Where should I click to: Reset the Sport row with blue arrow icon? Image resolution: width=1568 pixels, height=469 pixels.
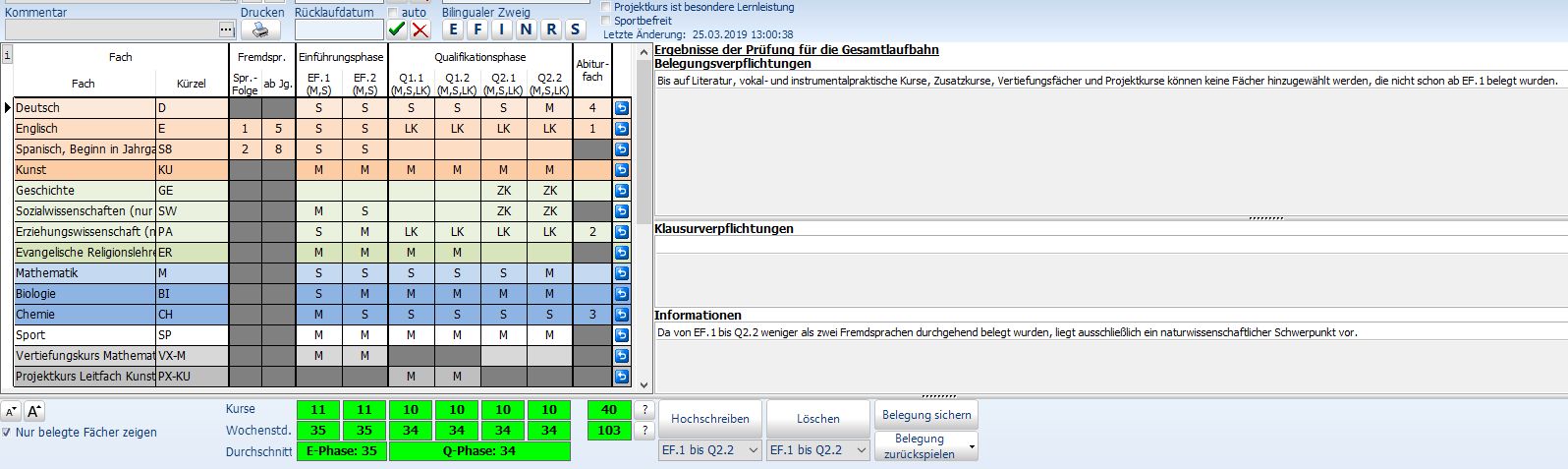coord(622,335)
